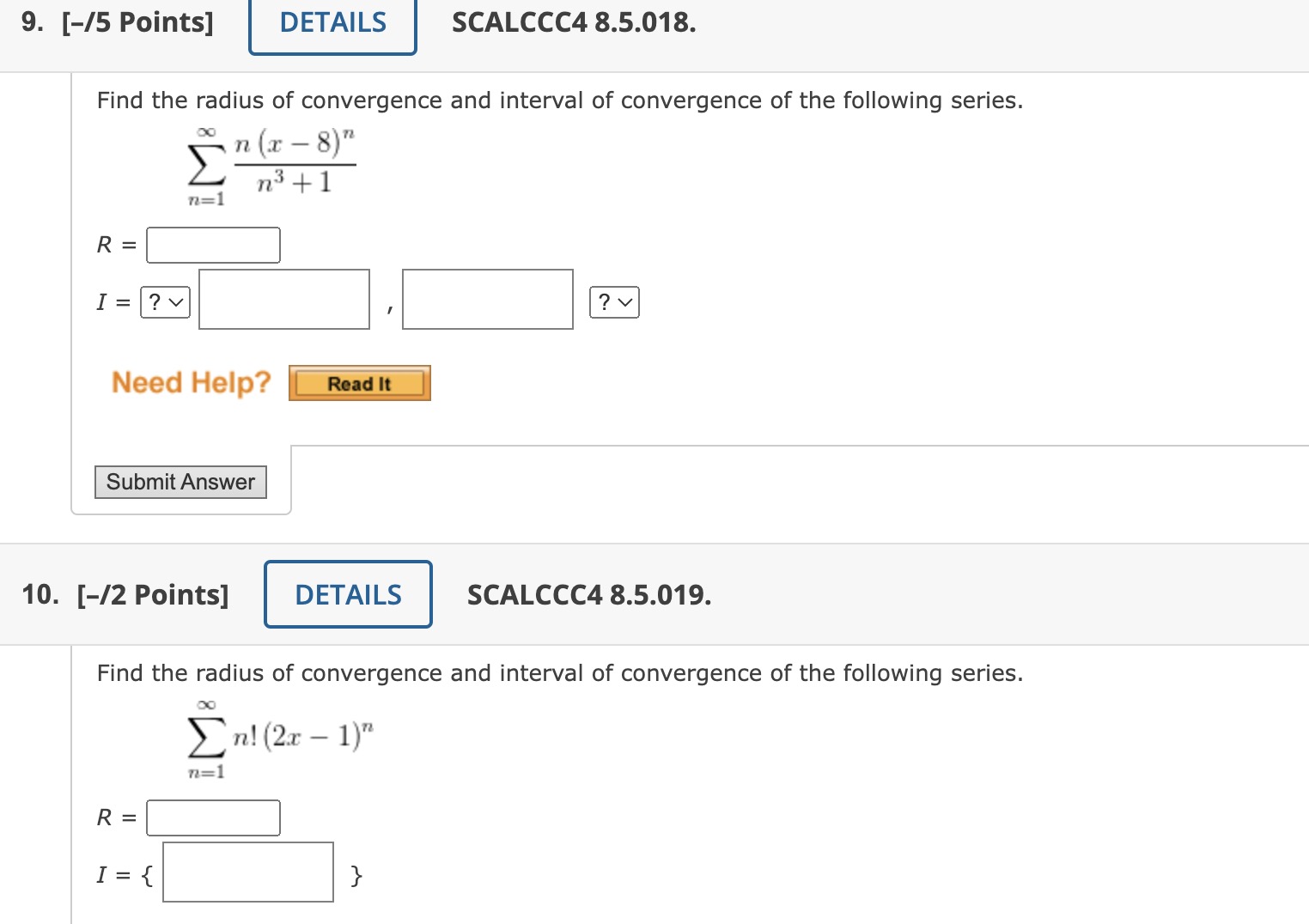The width and height of the screenshot is (1309, 924).
Task: Click the Read It button
Action: click(359, 383)
